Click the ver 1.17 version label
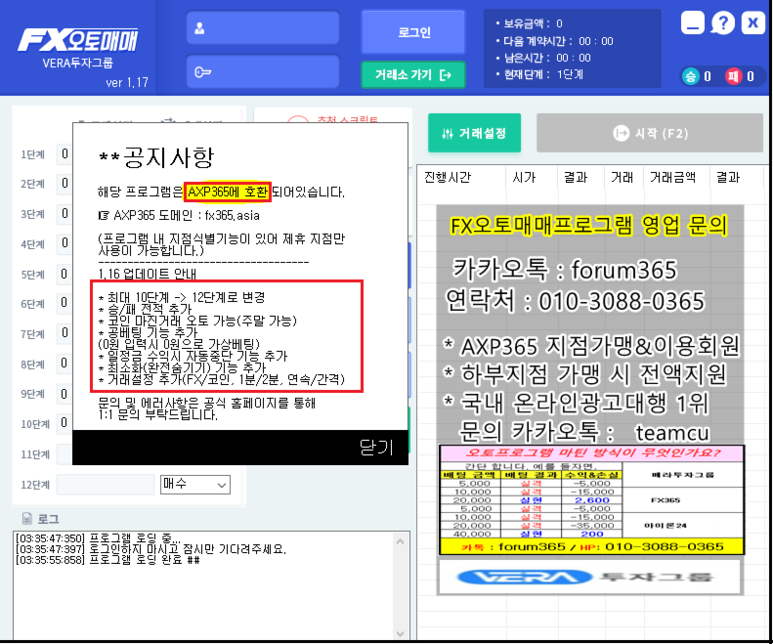The image size is (773, 644). (x=127, y=82)
